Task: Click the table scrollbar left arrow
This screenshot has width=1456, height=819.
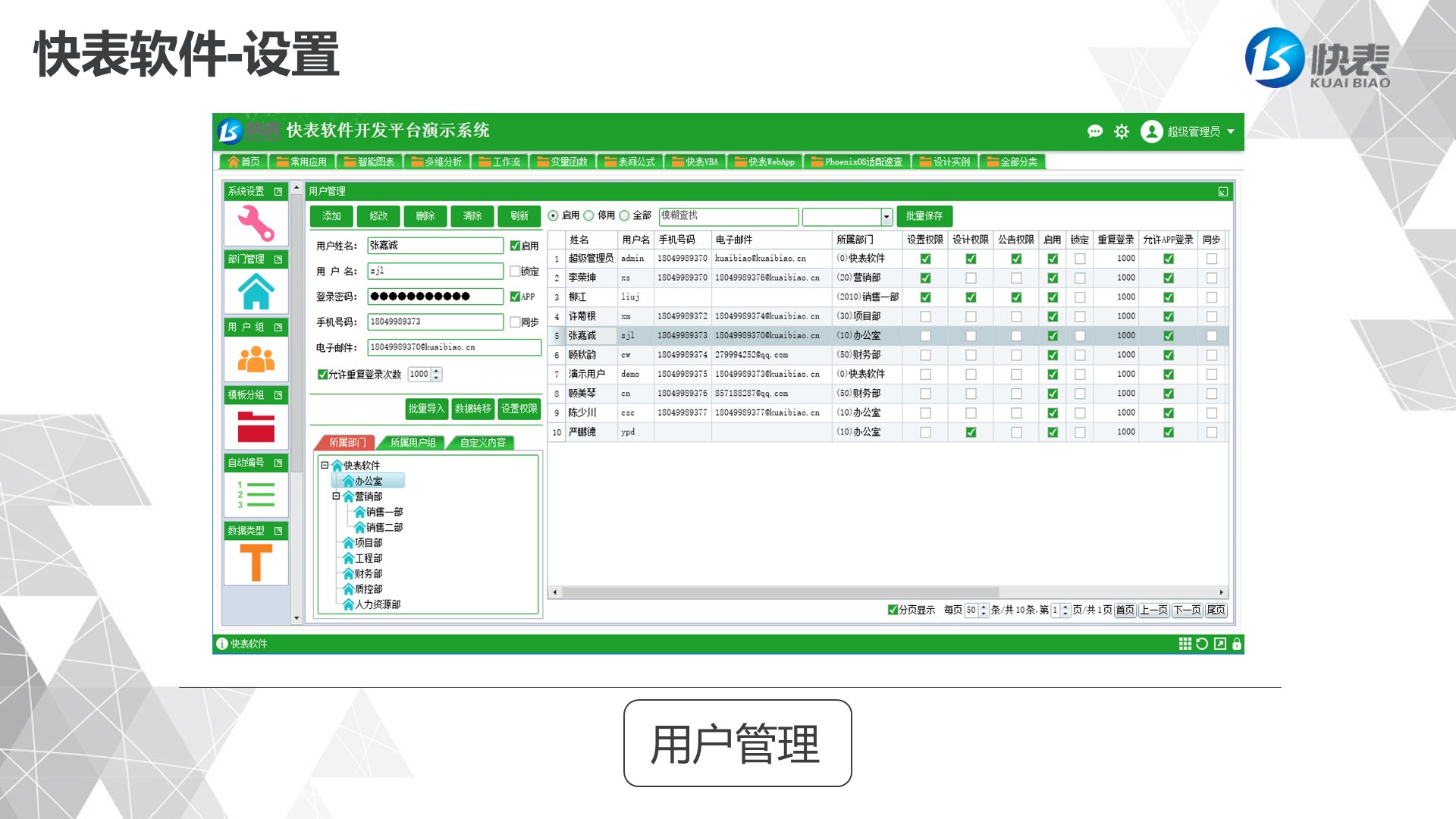Action: pyautogui.click(x=554, y=592)
